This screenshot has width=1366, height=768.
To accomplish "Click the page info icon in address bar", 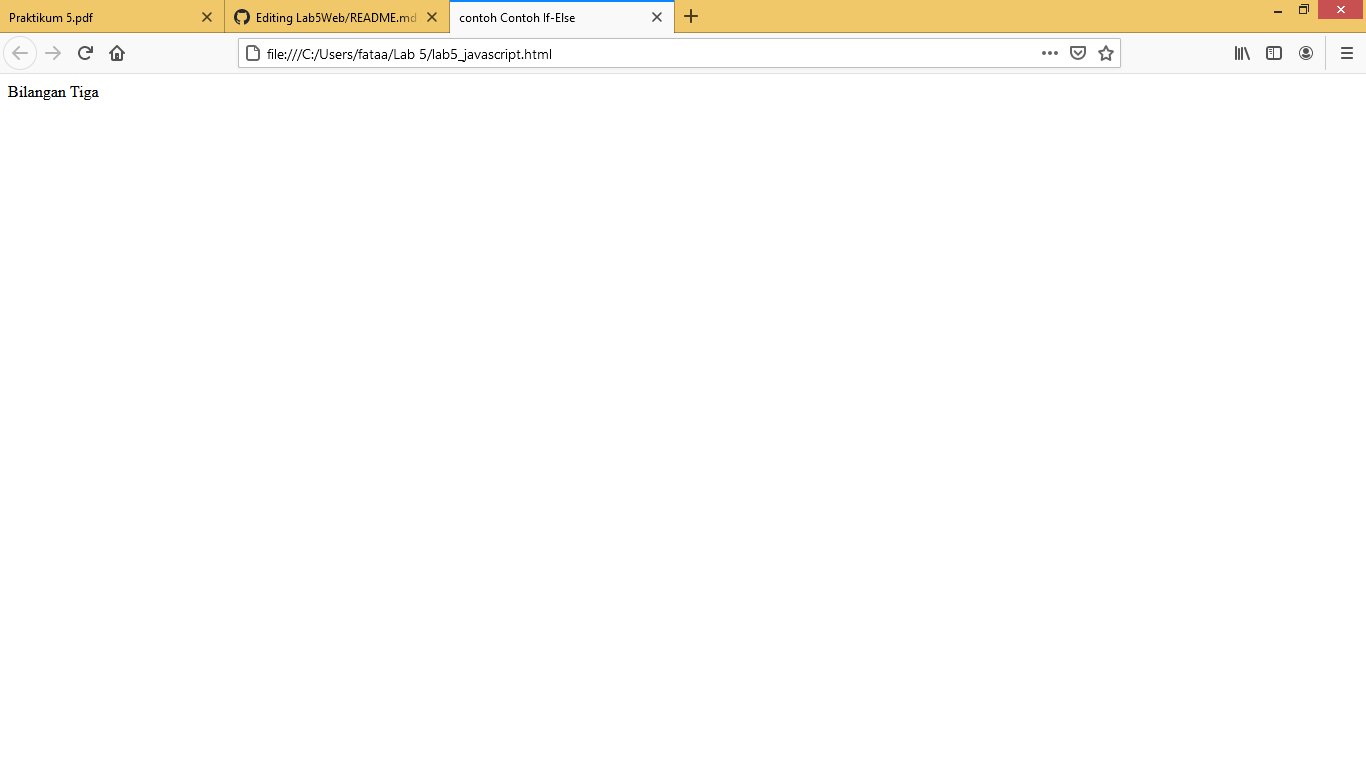I will coord(252,53).
